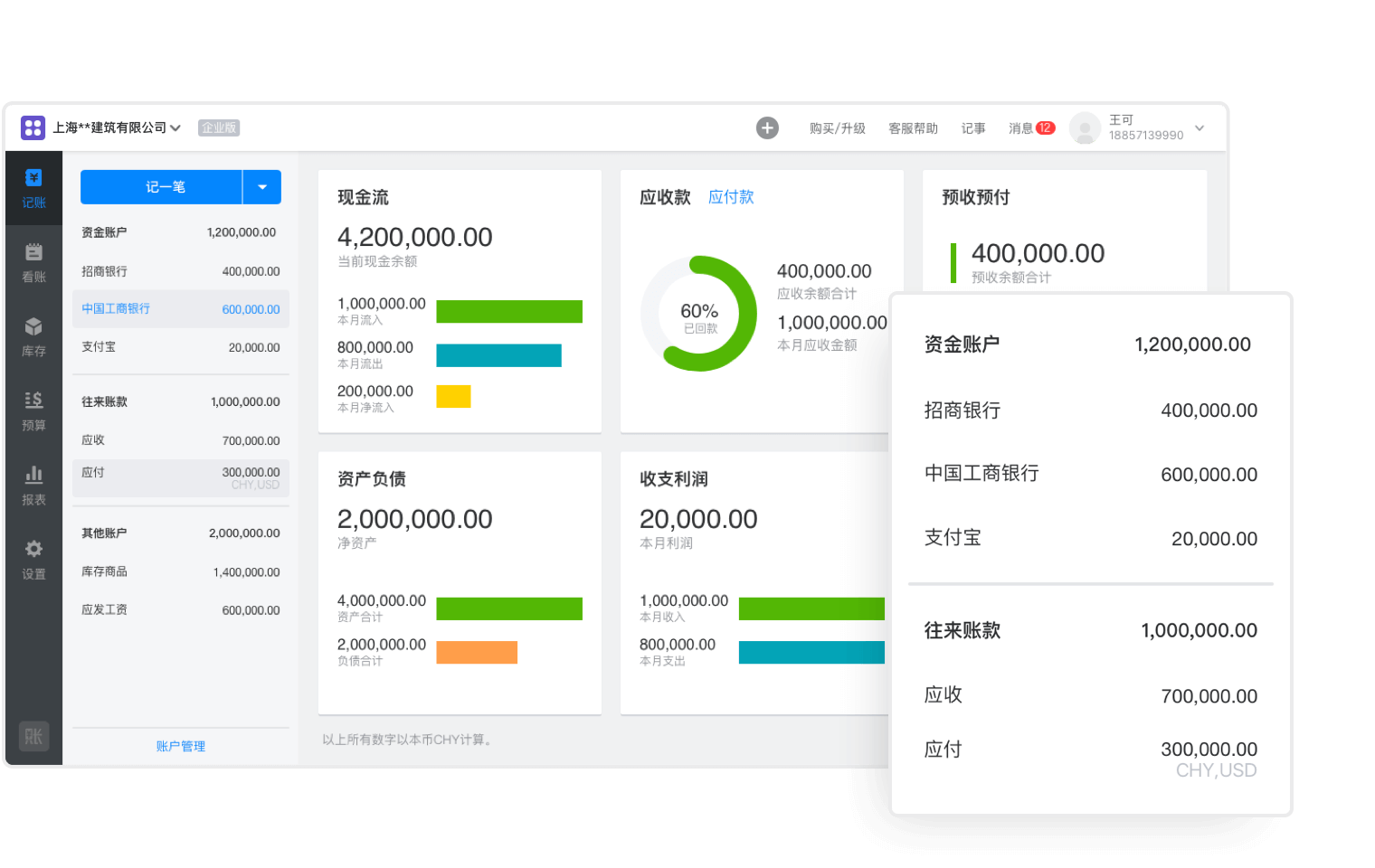Click the 客服帮助 menu item
Image resolution: width=1375 pixels, height=868 pixels.
coord(913,128)
